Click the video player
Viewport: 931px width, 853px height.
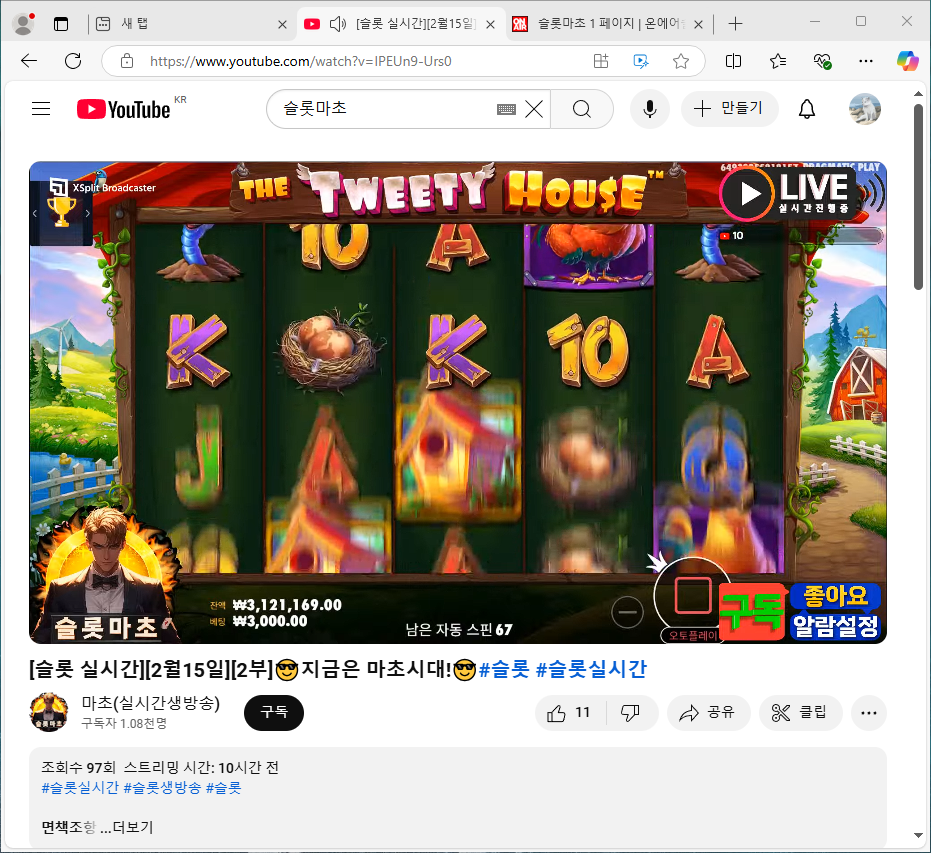pos(458,402)
